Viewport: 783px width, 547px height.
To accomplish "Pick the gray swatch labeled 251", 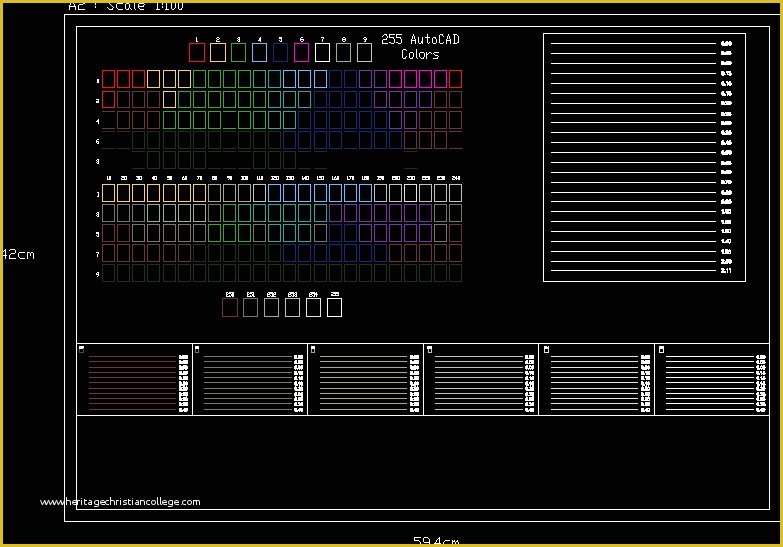I will pos(251,307).
